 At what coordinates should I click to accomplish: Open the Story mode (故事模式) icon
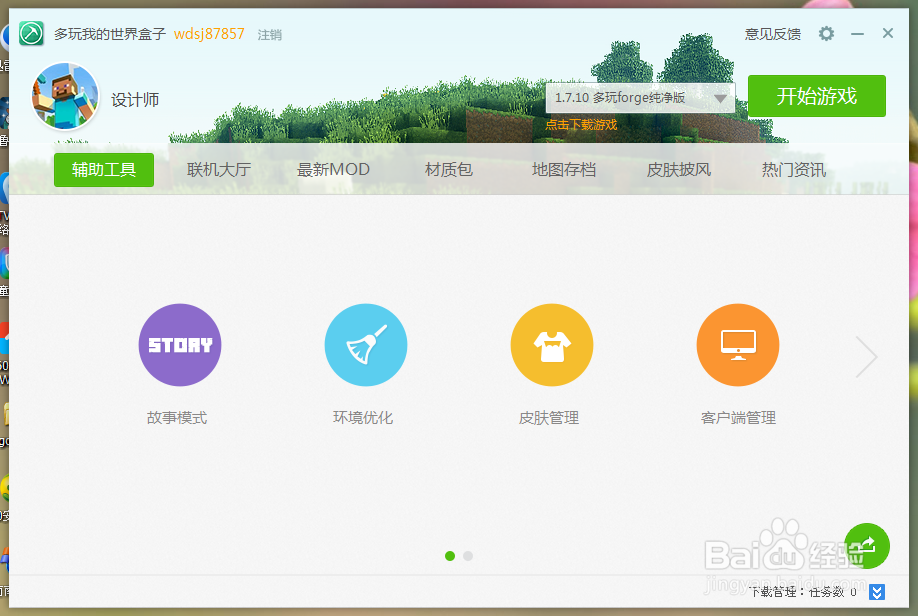coord(180,345)
